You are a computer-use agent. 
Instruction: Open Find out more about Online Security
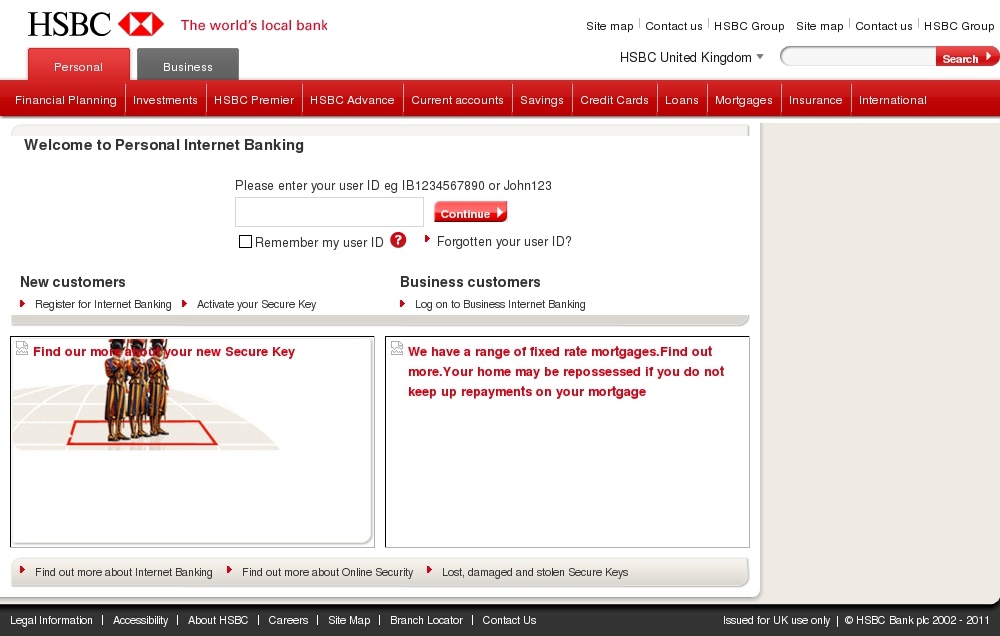point(327,572)
